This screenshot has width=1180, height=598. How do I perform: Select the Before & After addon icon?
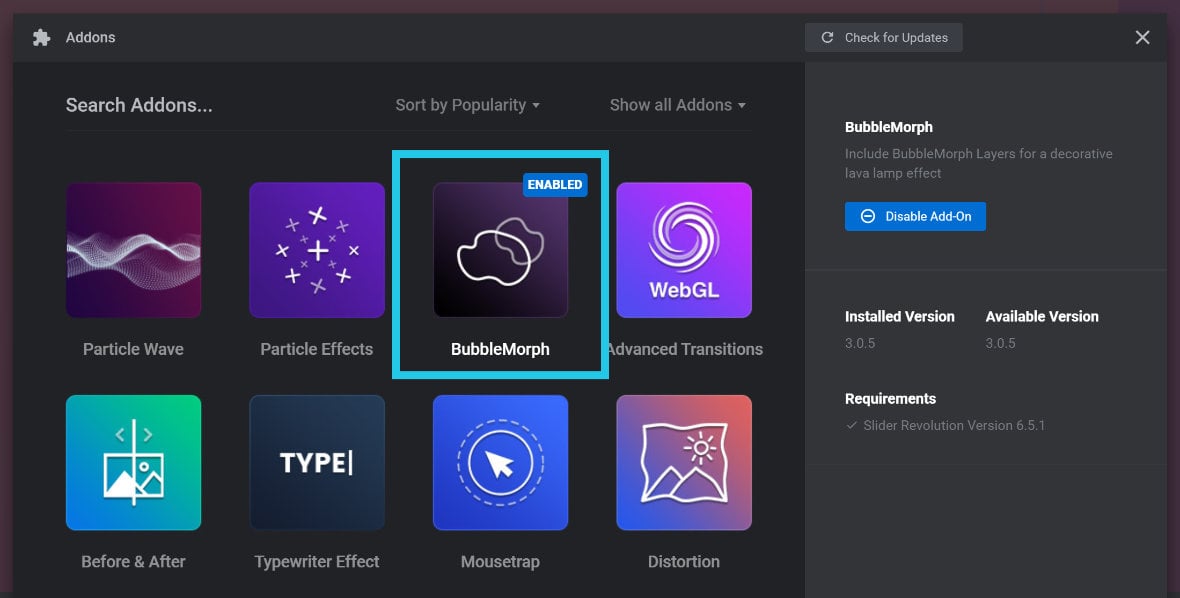(x=133, y=463)
